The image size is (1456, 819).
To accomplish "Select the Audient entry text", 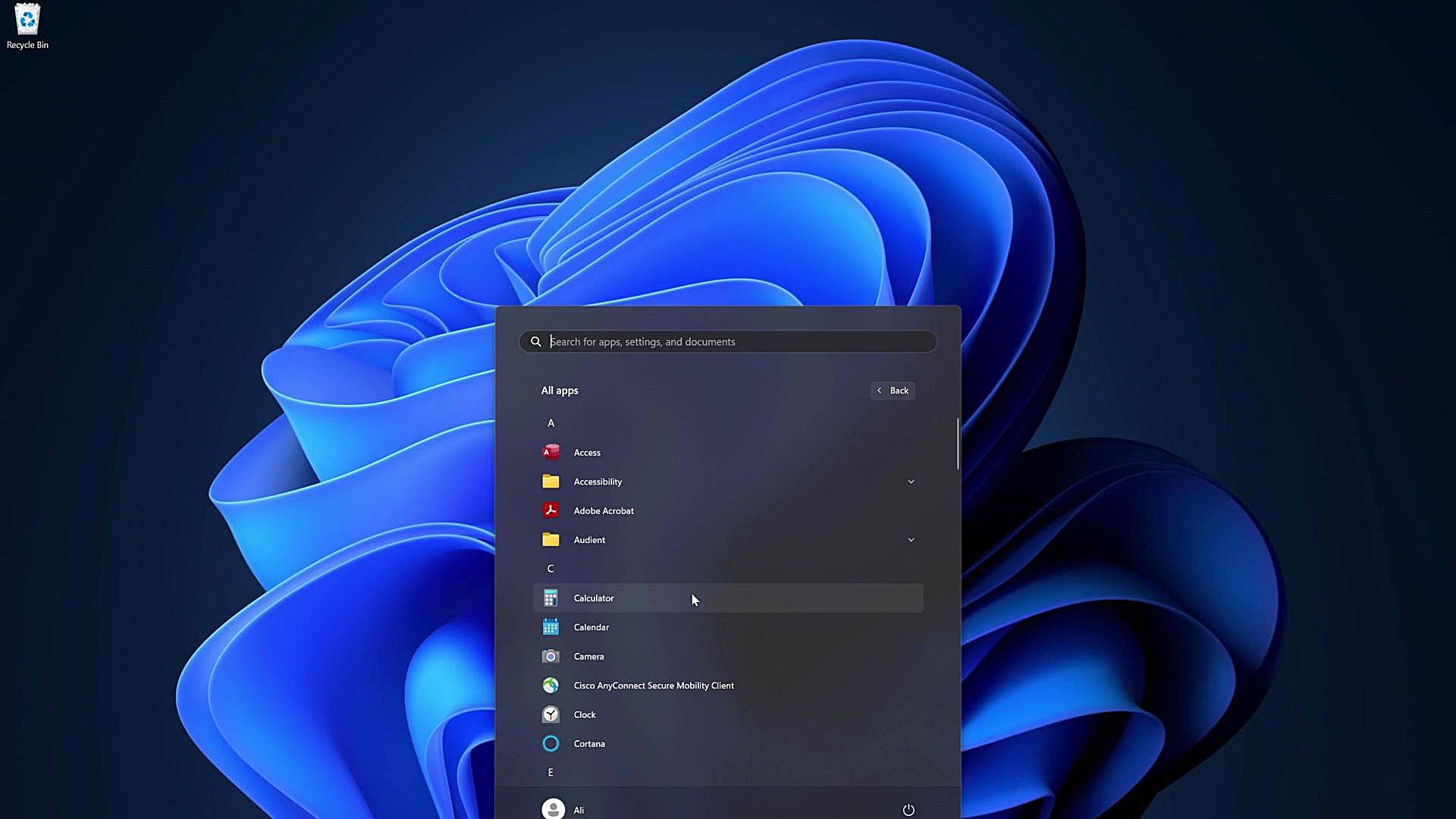I will [x=589, y=540].
